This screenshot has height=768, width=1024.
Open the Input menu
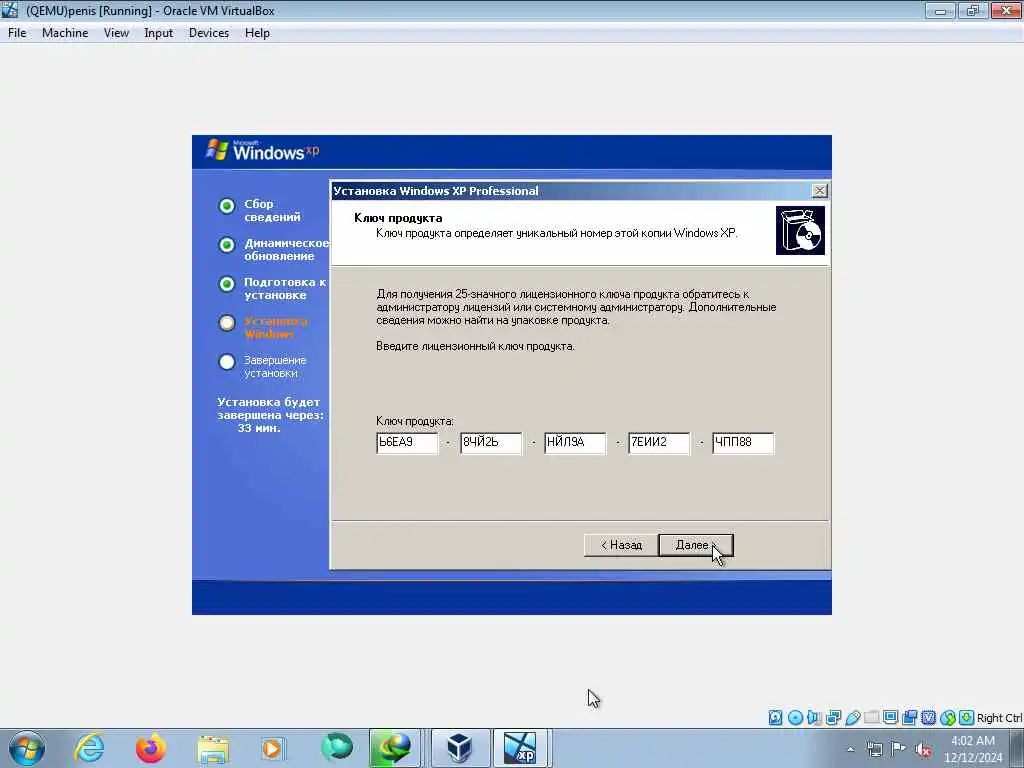158,33
